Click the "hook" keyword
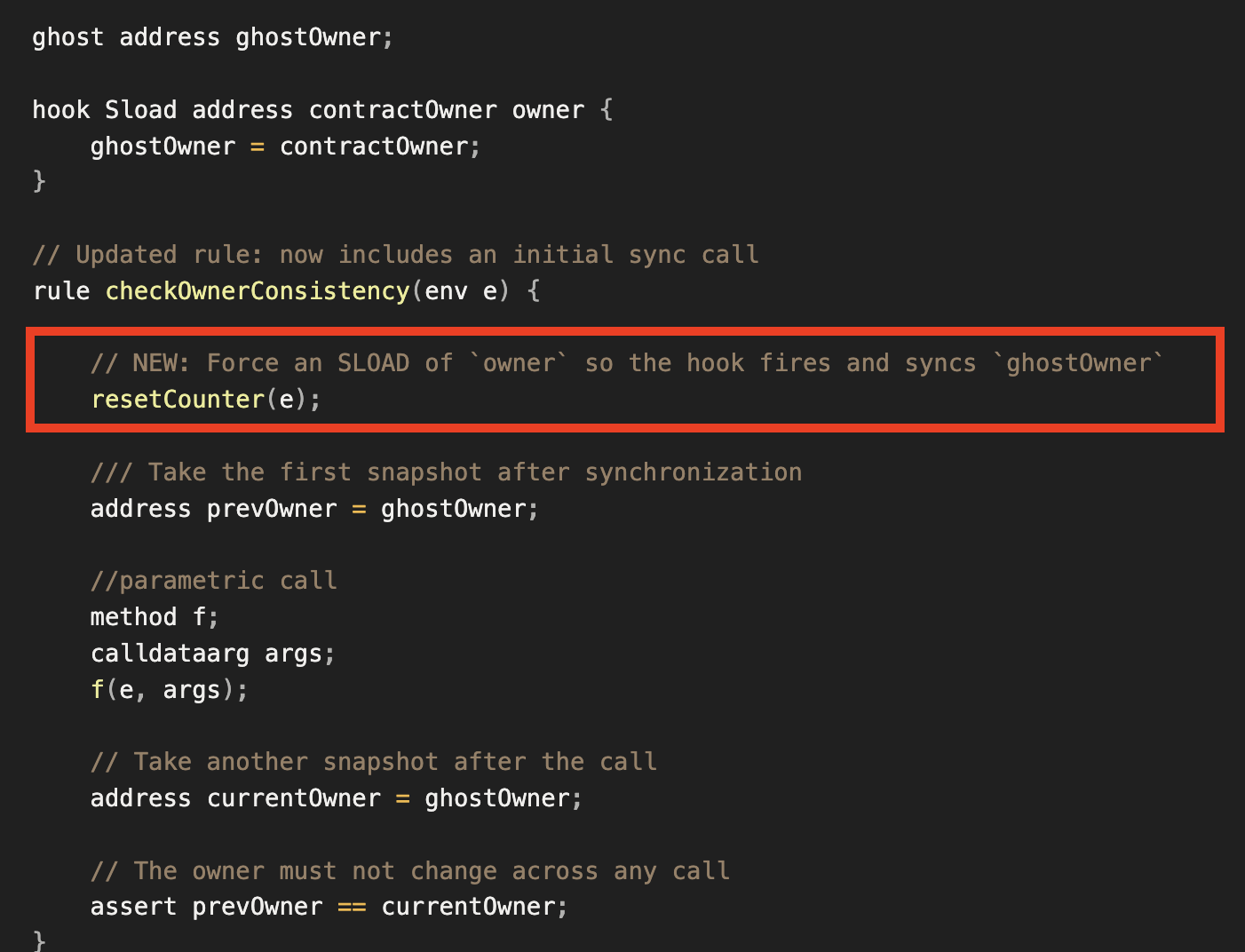 point(60,110)
